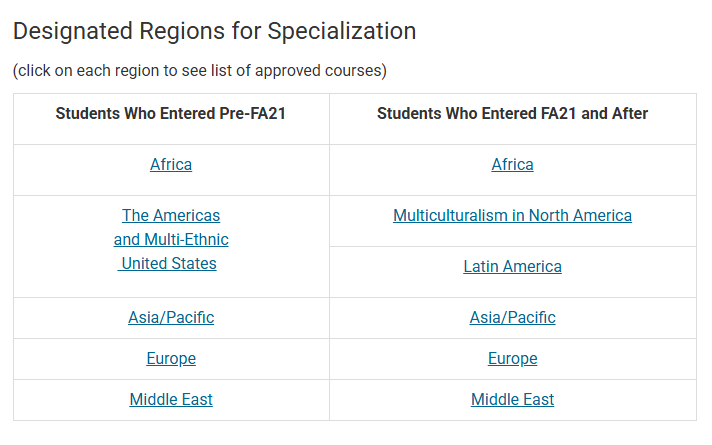Select Middle East link for Pre-FA21 students
The height and width of the screenshot is (445, 712).
point(171,400)
